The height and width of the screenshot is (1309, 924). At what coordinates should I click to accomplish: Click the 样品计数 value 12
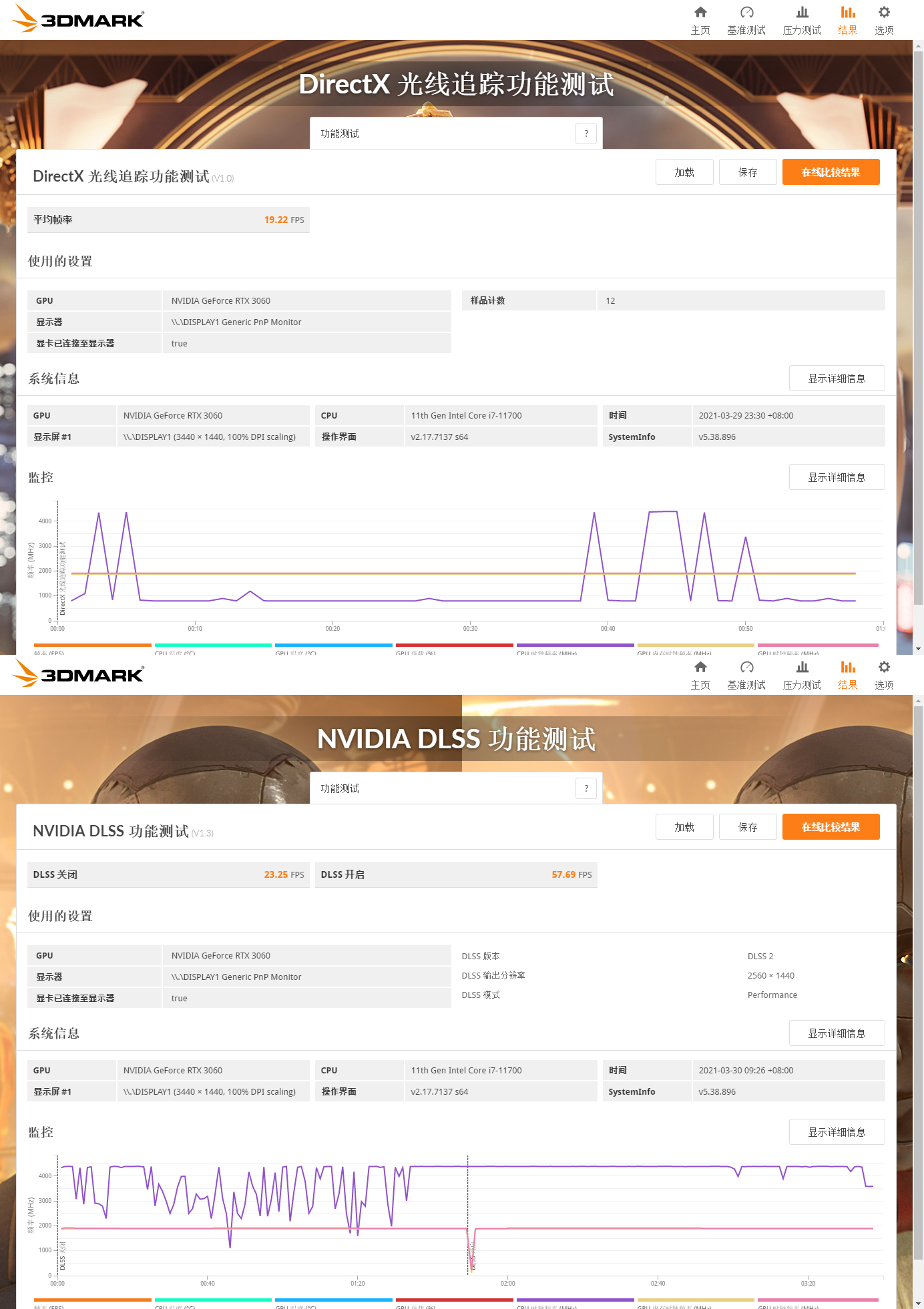point(610,301)
